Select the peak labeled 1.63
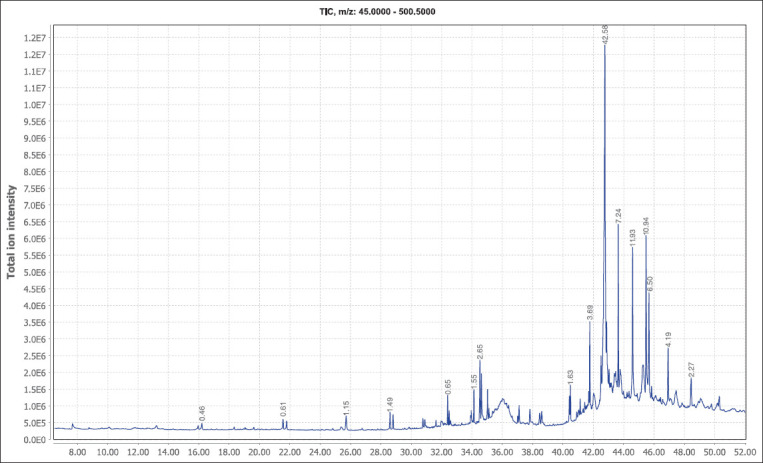763x463 pixels. [x=570, y=377]
